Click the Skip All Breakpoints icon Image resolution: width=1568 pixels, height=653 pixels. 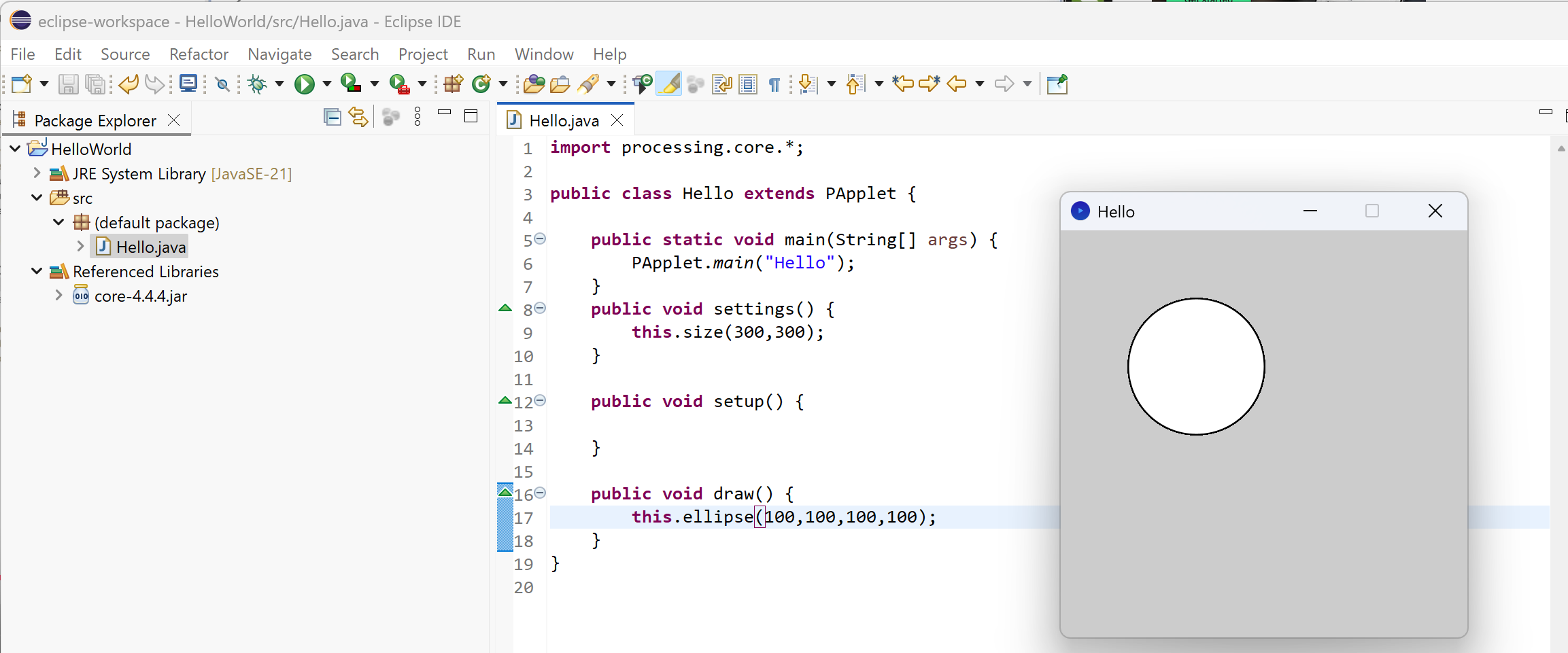(x=222, y=84)
